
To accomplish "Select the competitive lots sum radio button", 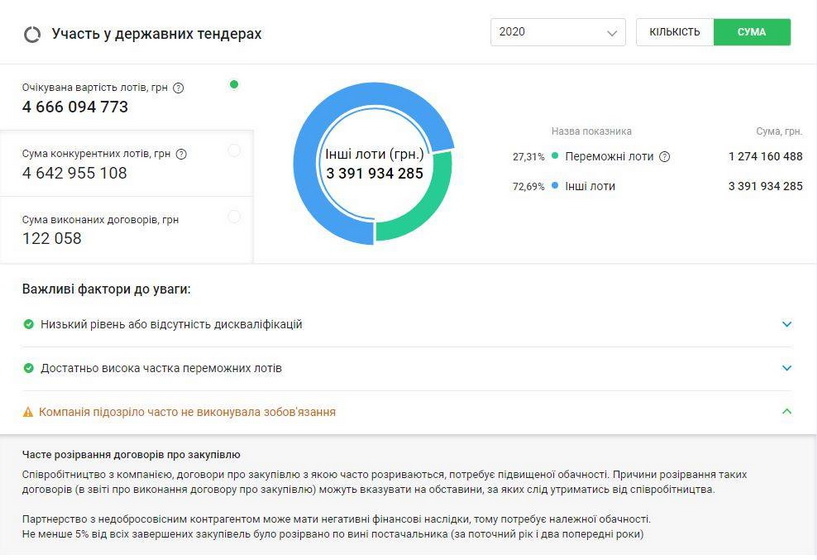I will click(234, 151).
